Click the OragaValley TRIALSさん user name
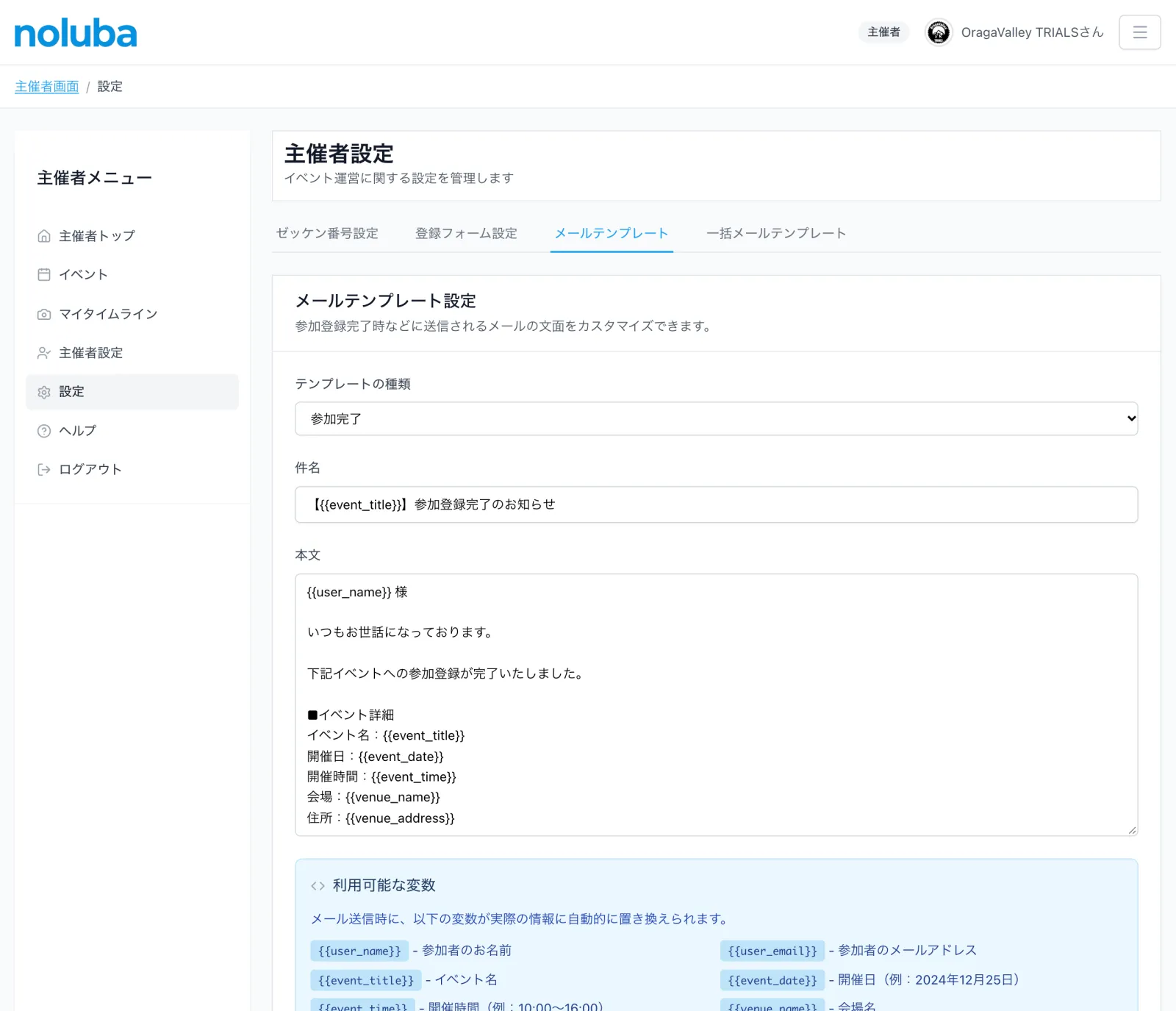Screen dimensions: 1176x1011 (1033, 32)
